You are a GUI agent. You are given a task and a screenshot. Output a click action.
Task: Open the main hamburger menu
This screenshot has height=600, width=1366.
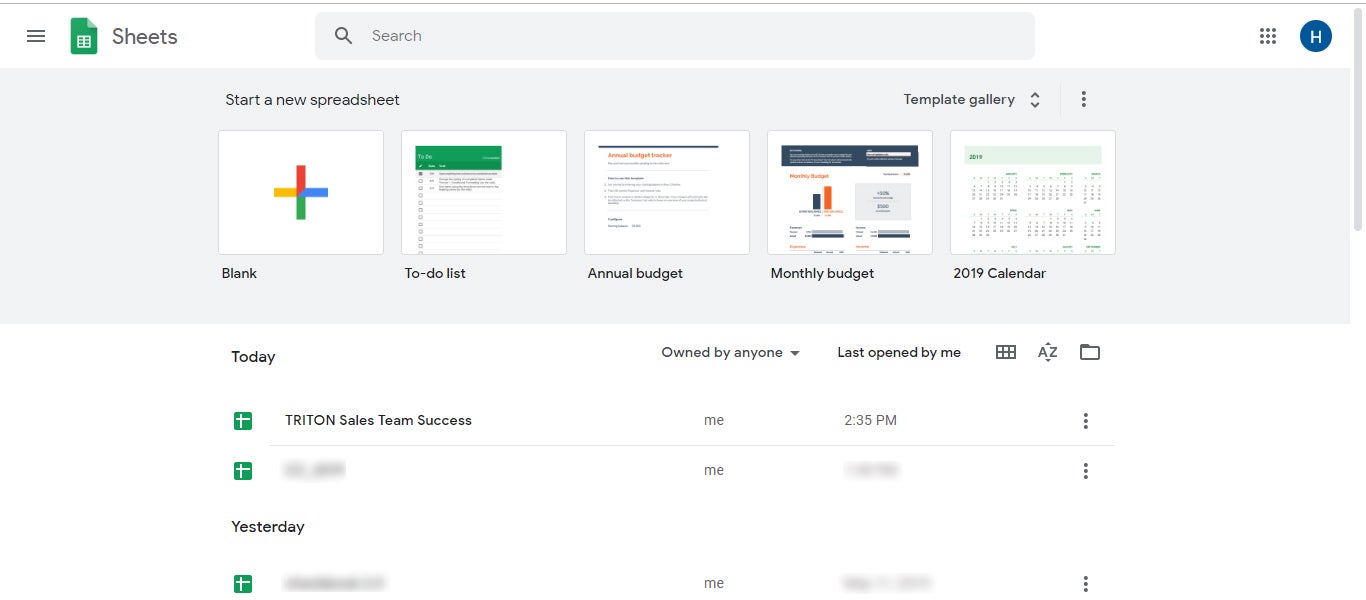click(x=36, y=36)
